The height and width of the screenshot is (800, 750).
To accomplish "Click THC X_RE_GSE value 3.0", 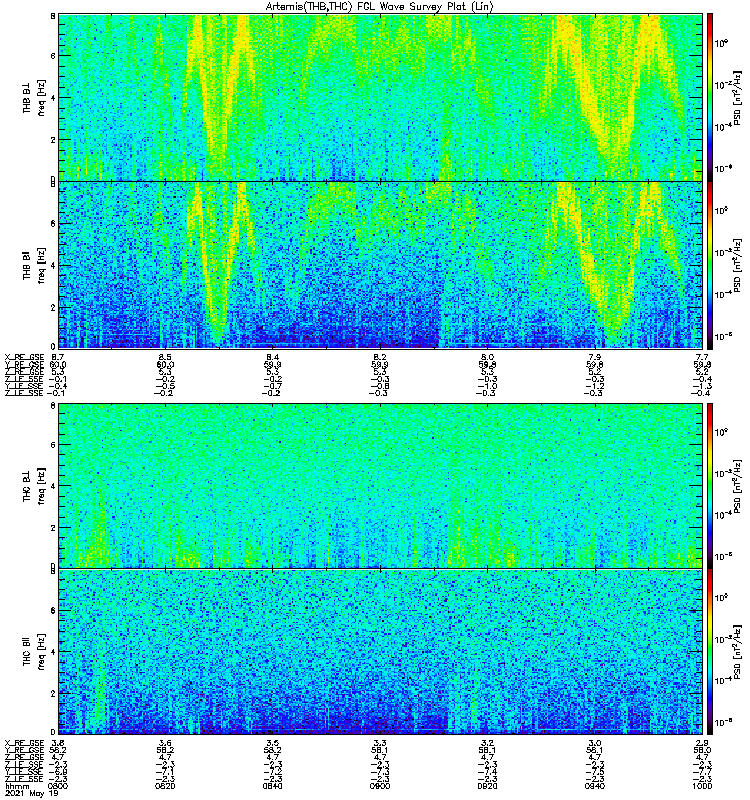I will coord(595,743).
